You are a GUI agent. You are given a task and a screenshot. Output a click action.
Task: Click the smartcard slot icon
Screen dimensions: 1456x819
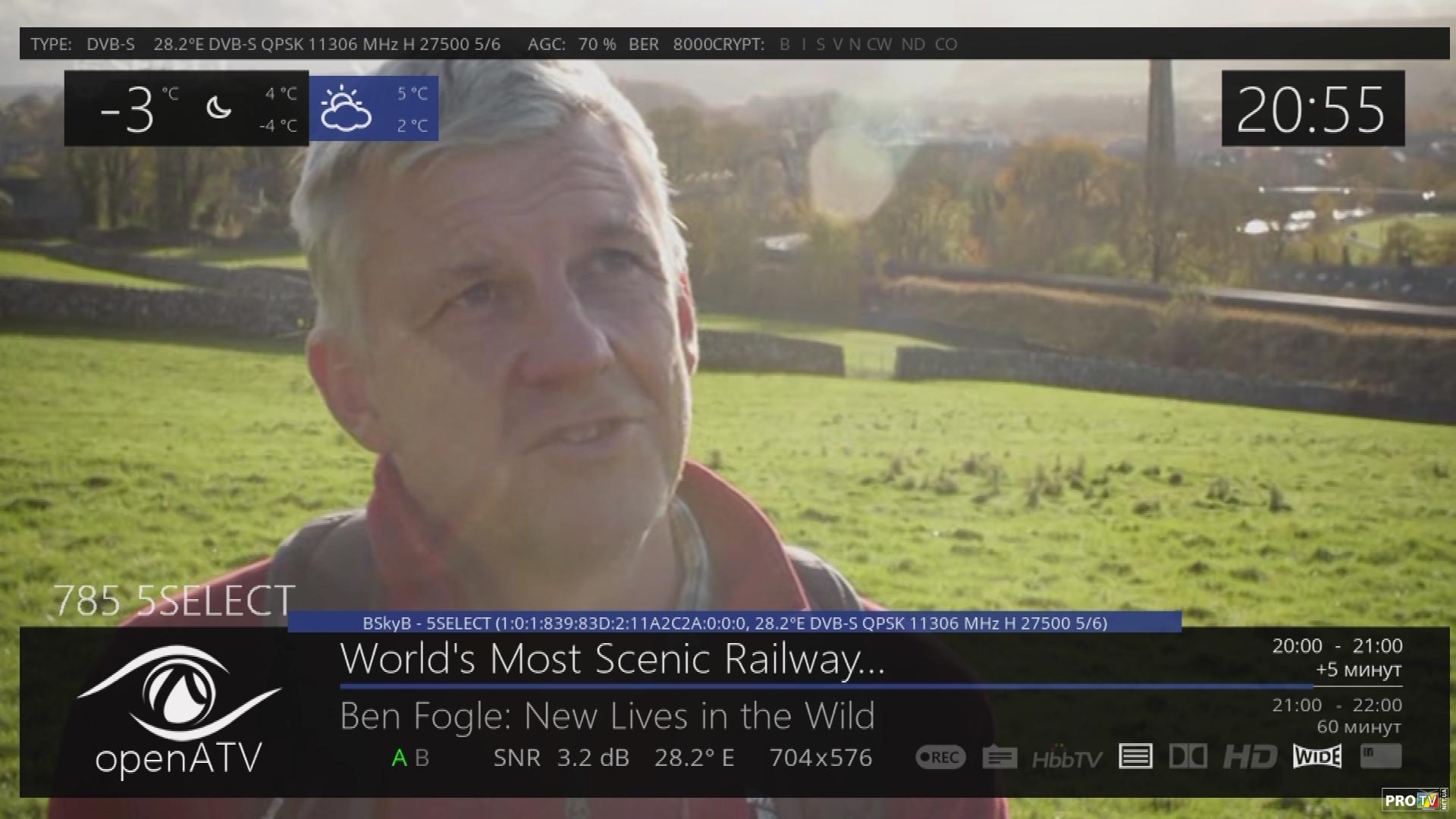pyautogui.click(x=1380, y=755)
